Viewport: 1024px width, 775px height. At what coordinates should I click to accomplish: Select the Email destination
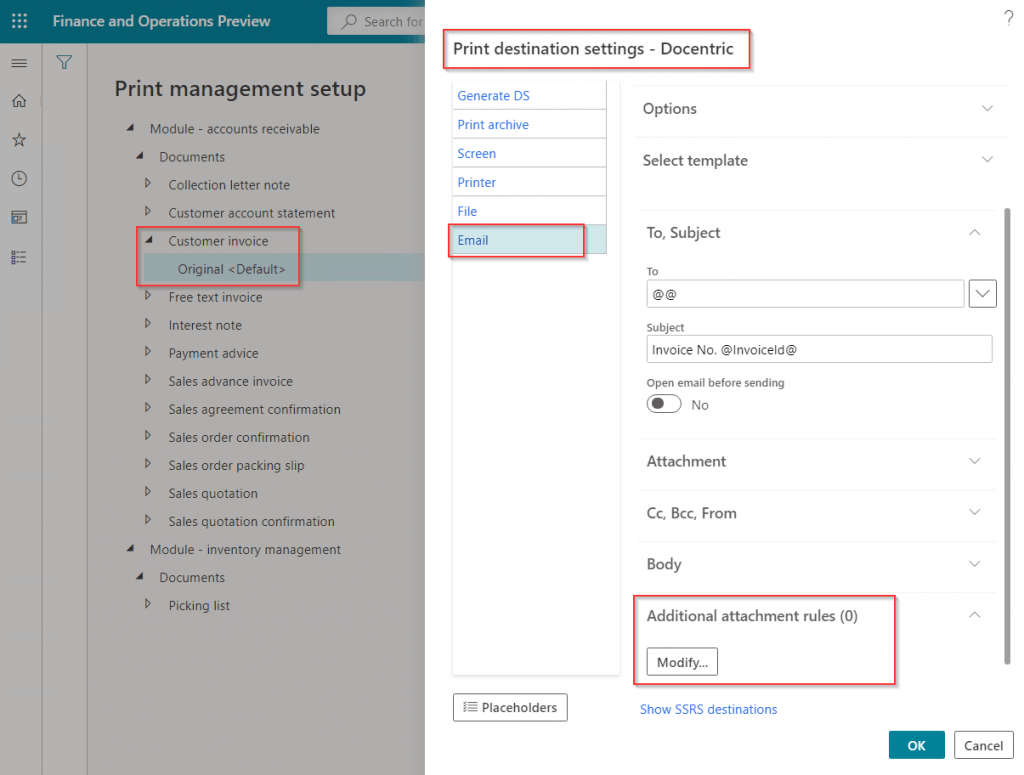click(x=516, y=240)
